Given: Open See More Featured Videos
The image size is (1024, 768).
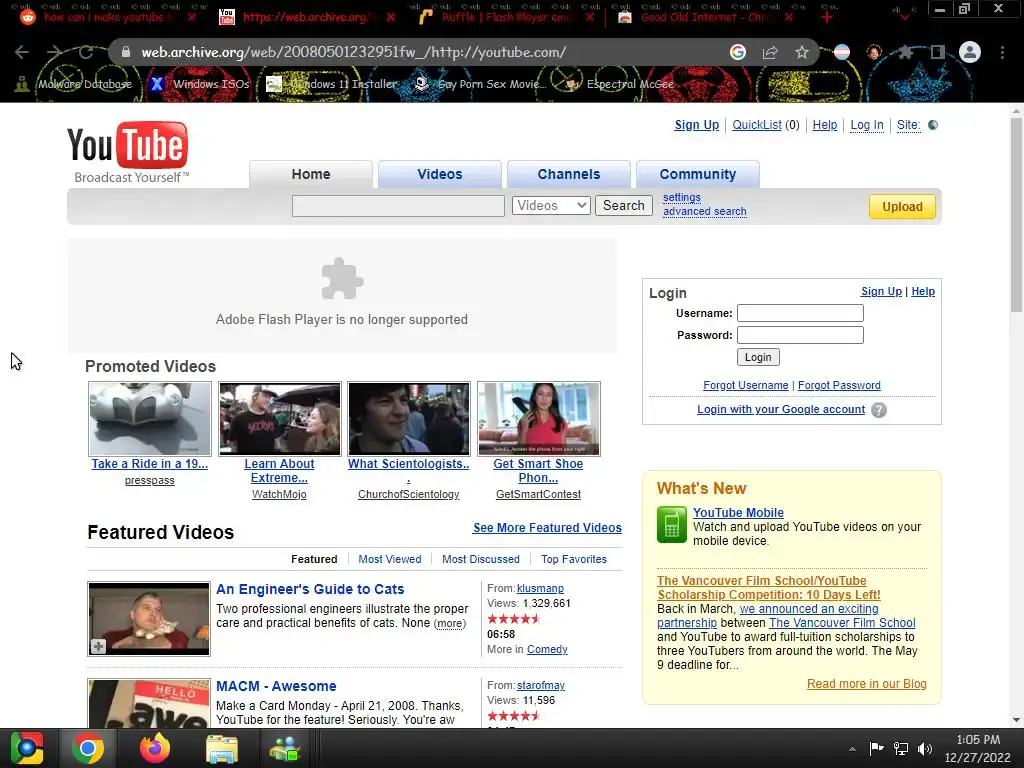Looking at the screenshot, I should tap(547, 528).
